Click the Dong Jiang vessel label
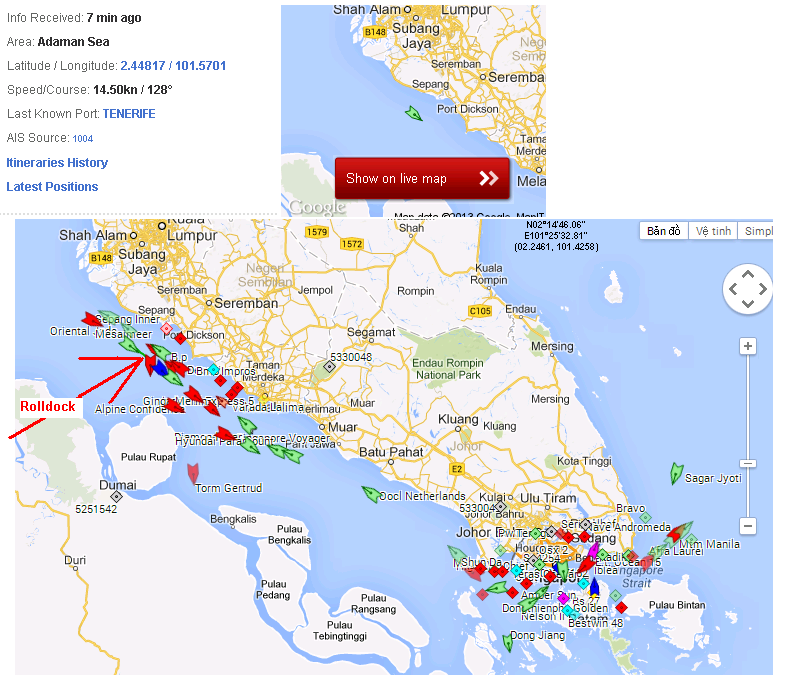This screenshot has width=795, height=679. pos(537,635)
